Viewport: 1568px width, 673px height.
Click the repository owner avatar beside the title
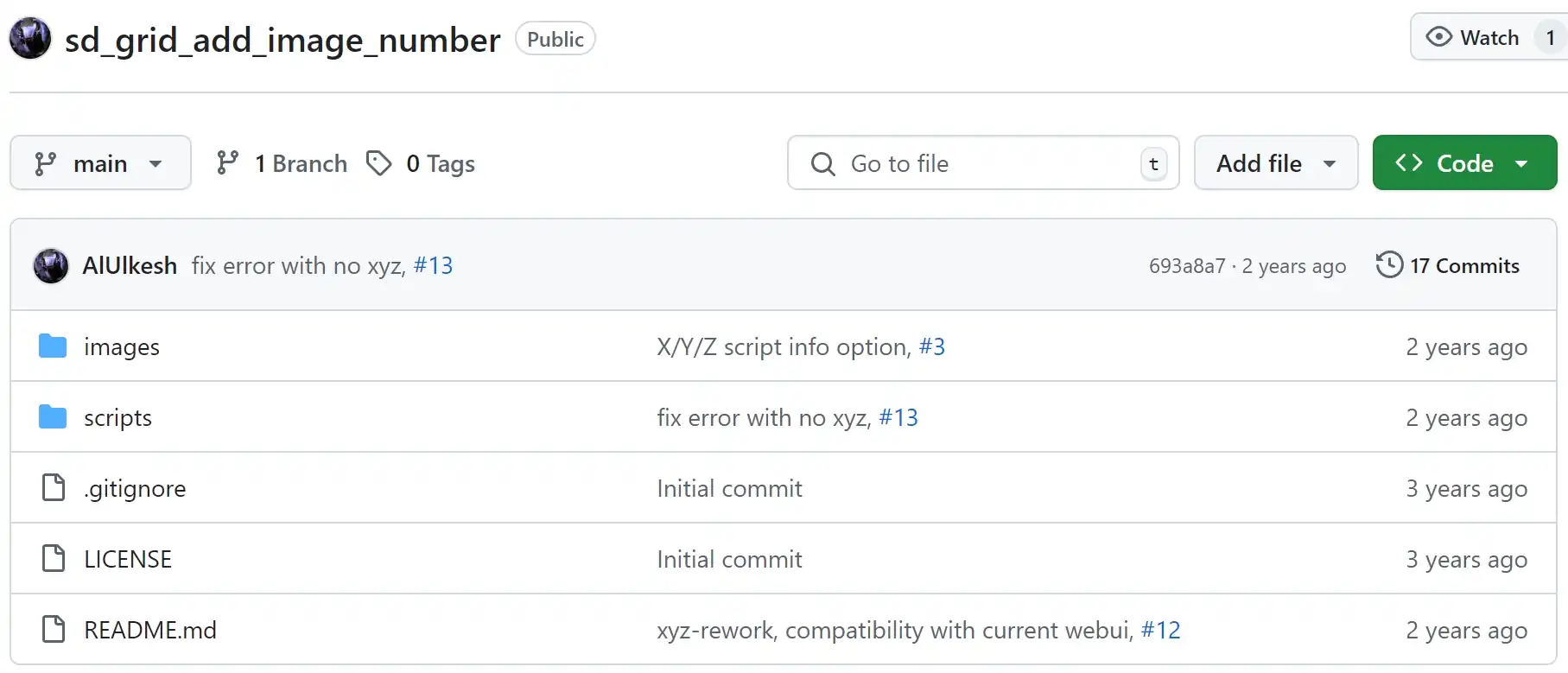[30, 39]
